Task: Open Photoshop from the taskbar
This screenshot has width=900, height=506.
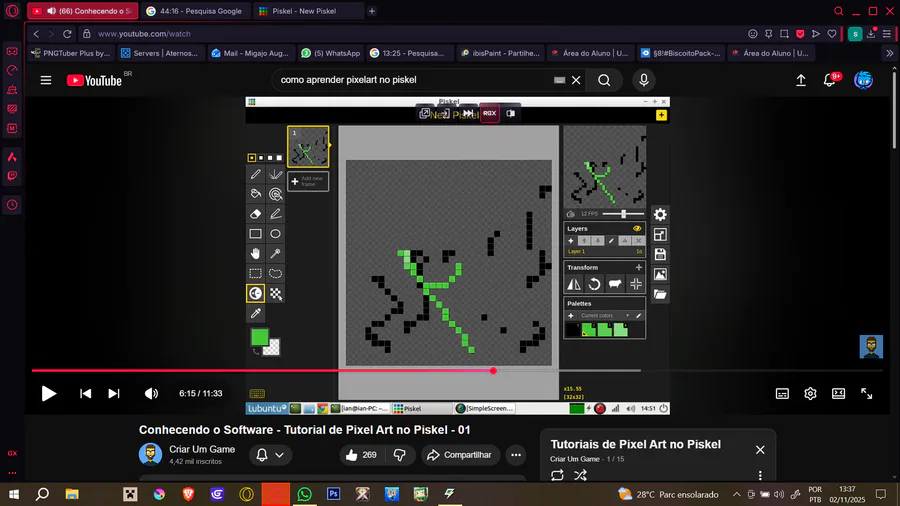Action: point(333,494)
